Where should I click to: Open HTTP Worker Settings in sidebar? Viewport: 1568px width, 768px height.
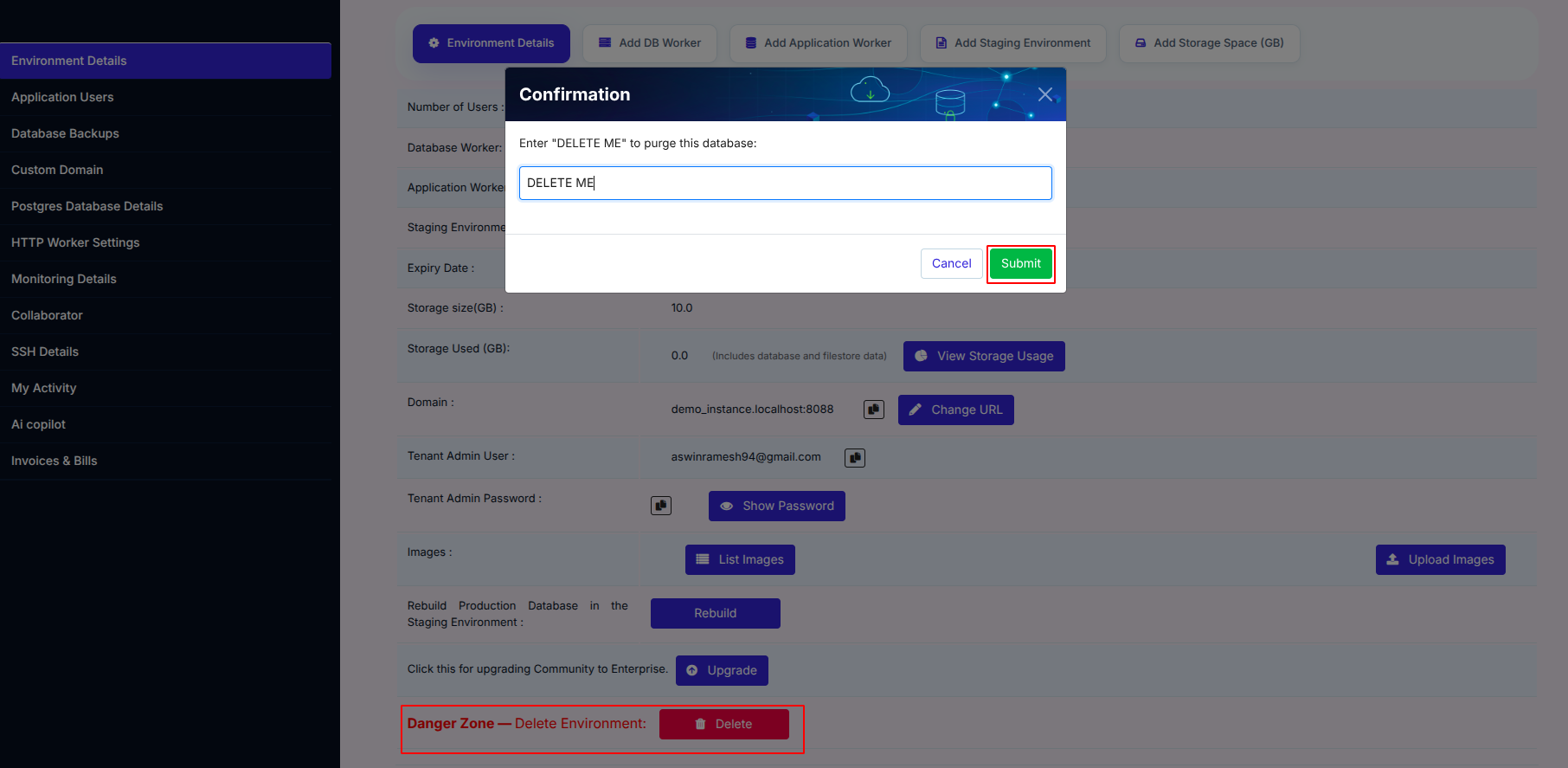(x=165, y=242)
